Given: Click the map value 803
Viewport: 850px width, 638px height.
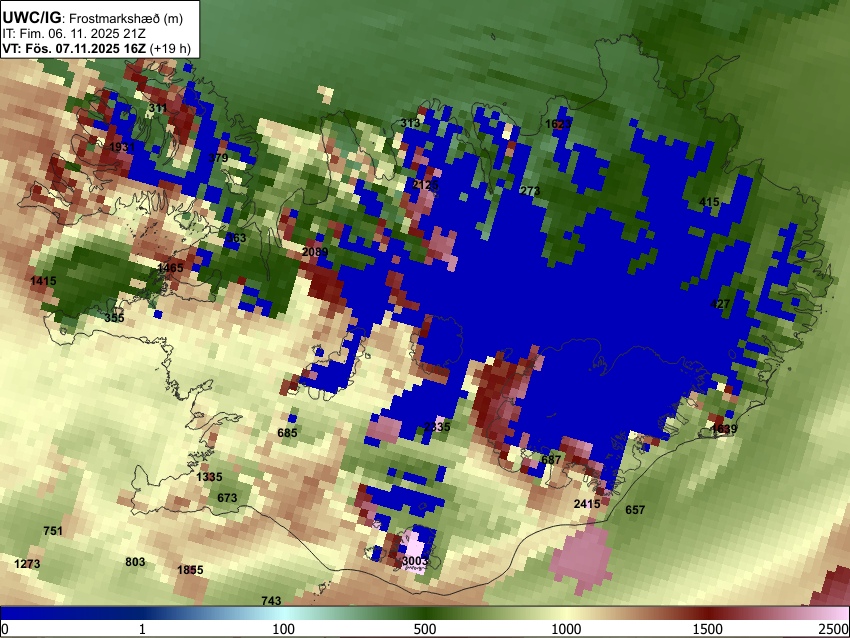Looking at the screenshot, I should 135,562.
